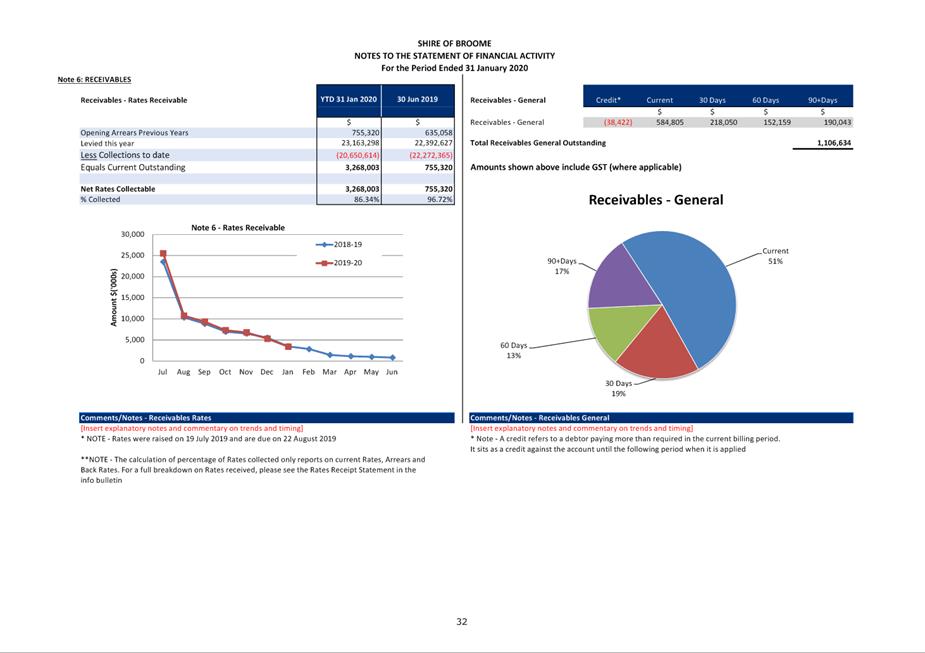Click the Note 6 - Rates Receivable chart title
The width and height of the screenshot is (925, 653).
[238, 228]
